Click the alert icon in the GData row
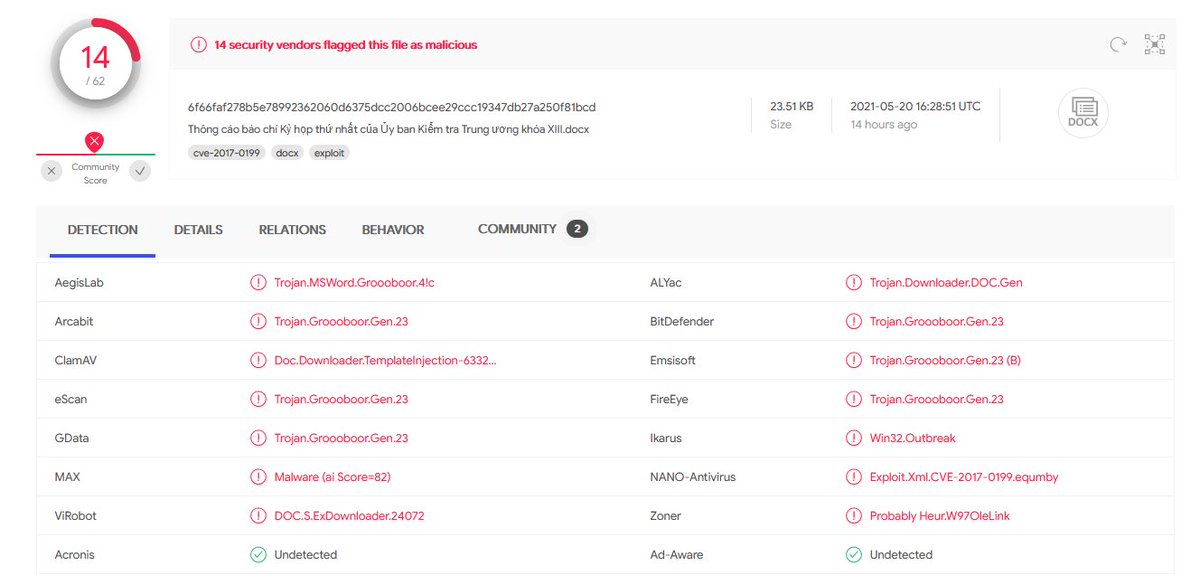 coord(258,438)
